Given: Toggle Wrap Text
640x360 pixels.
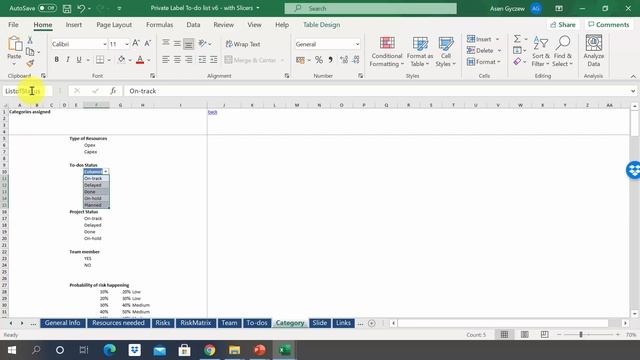Looking at the screenshot, I should pos(243,44).
